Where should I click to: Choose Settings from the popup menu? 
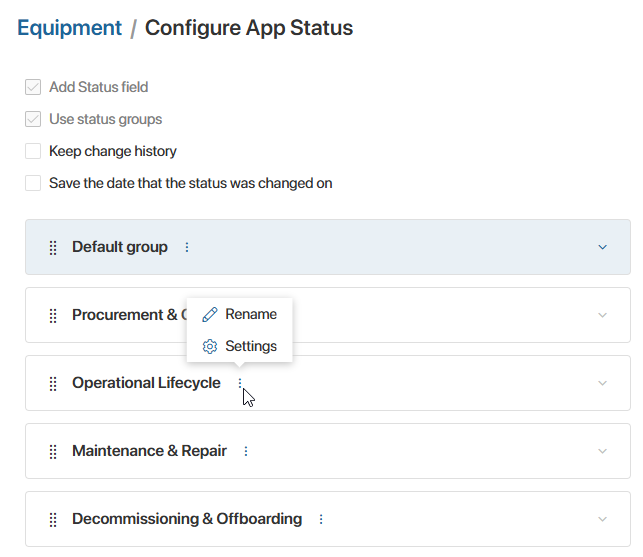pyautogui.click(x=239, y=346)
